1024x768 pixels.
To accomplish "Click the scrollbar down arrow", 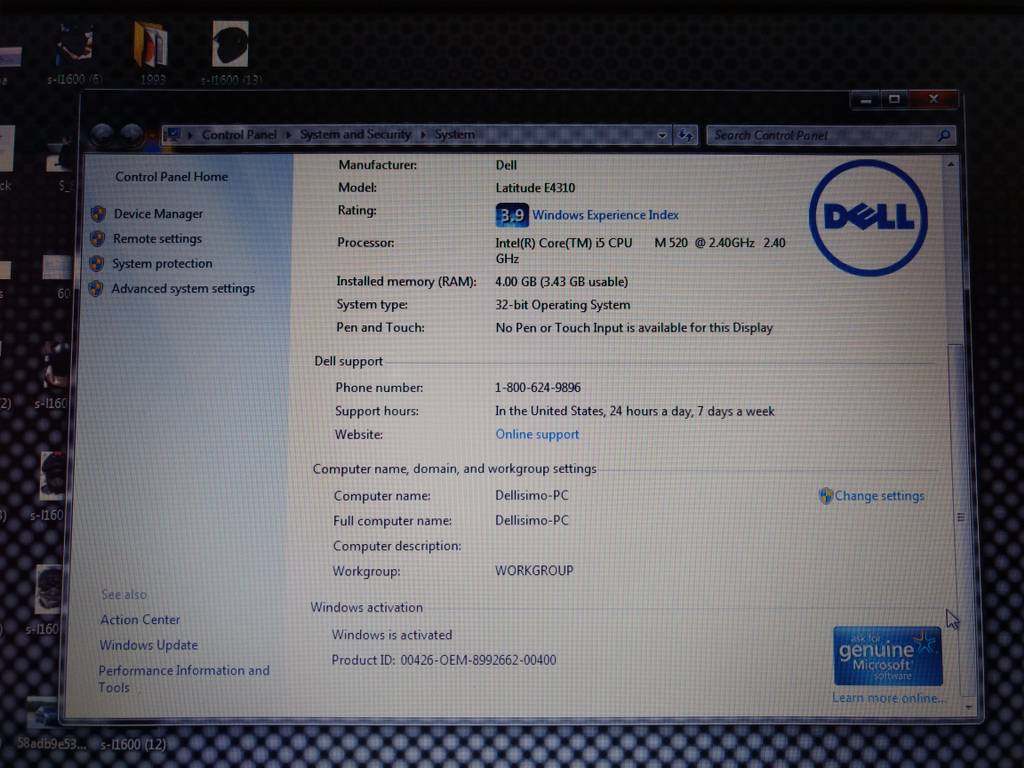I will tap(967, 707).
